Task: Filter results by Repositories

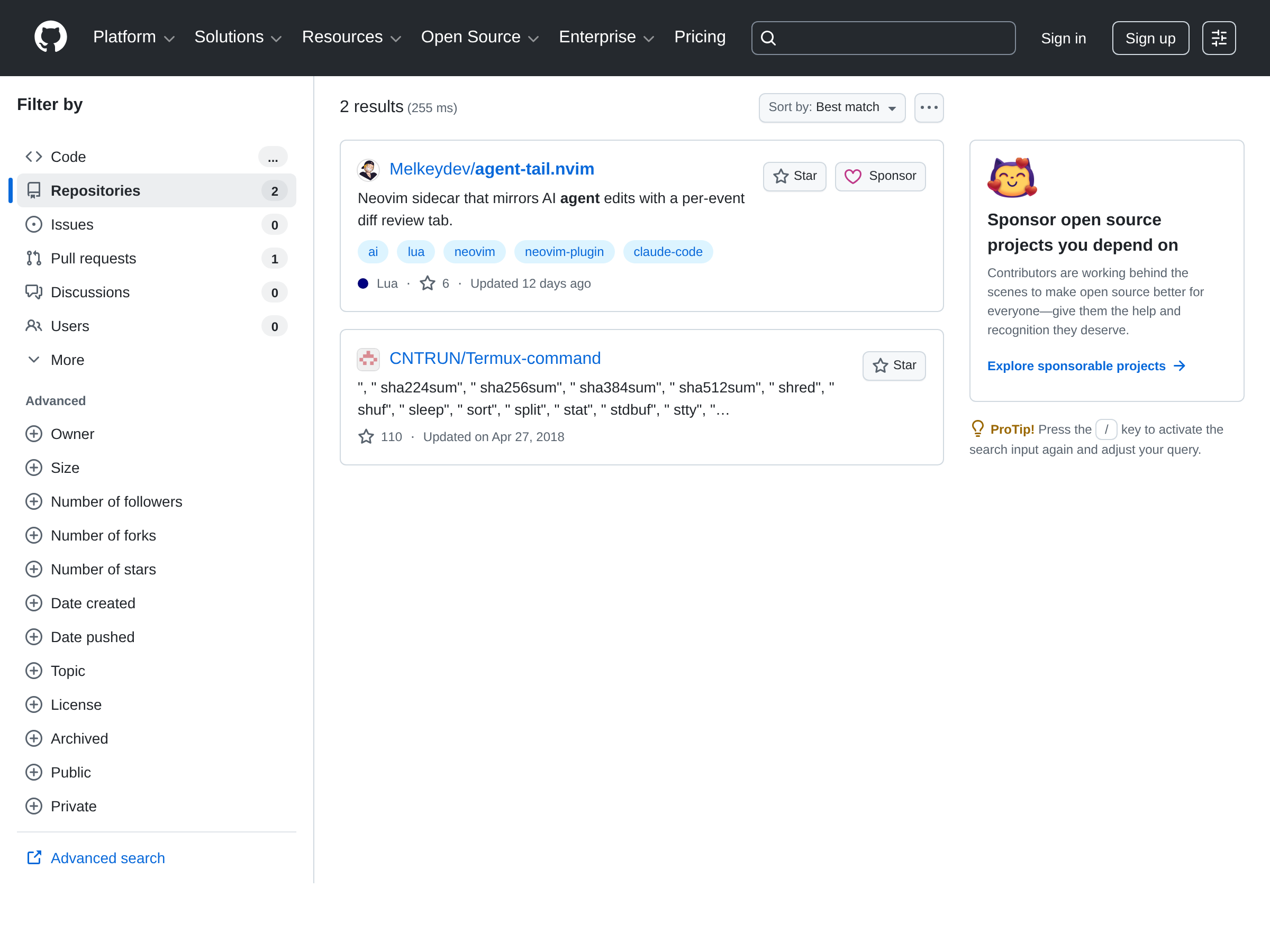Action: (156, 190)
